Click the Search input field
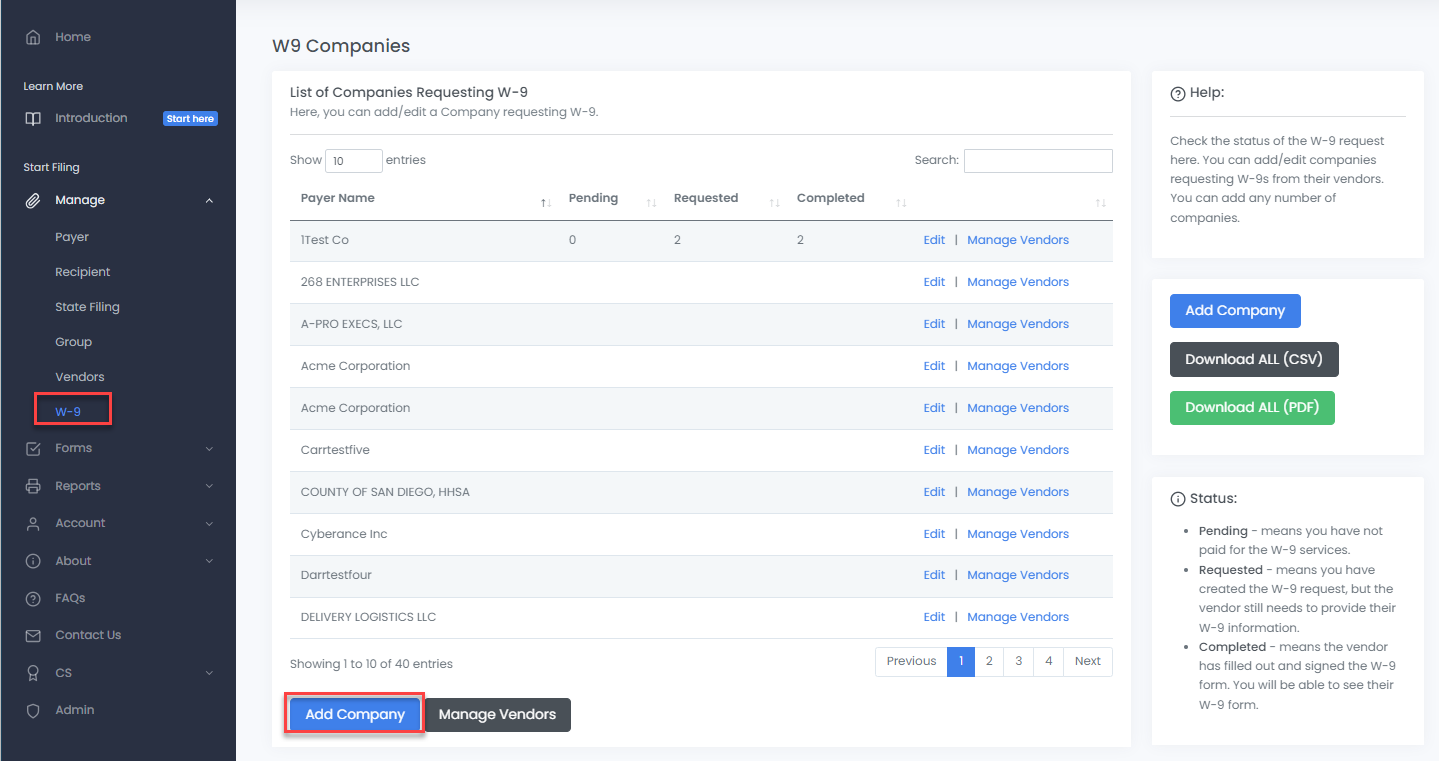This screenshot has width=1439, height=761. tap(1037, 160)
